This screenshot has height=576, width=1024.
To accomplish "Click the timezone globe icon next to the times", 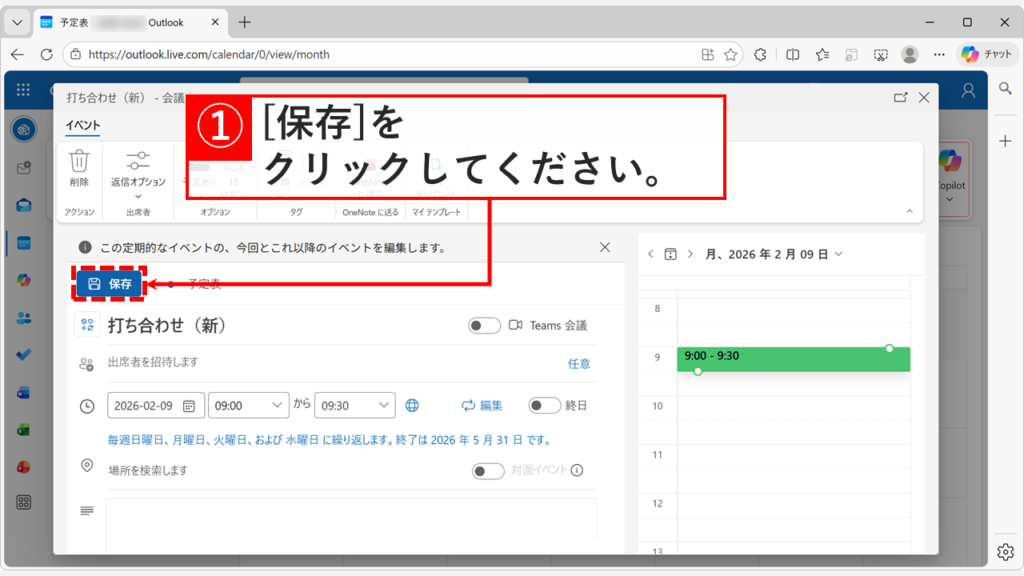I will pos(411,405).
